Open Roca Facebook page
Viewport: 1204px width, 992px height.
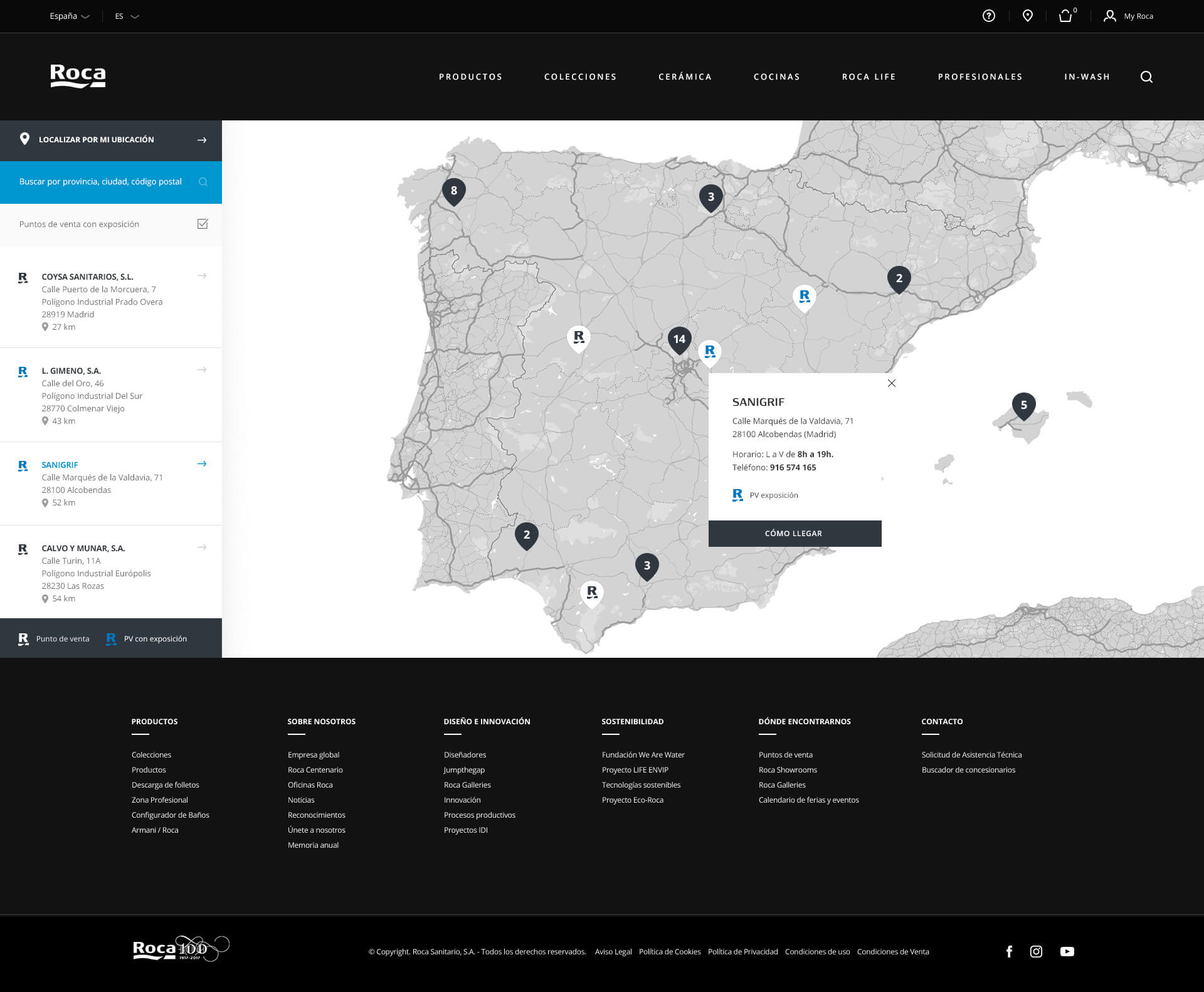pyautogui.click(x=1009, y=951)
